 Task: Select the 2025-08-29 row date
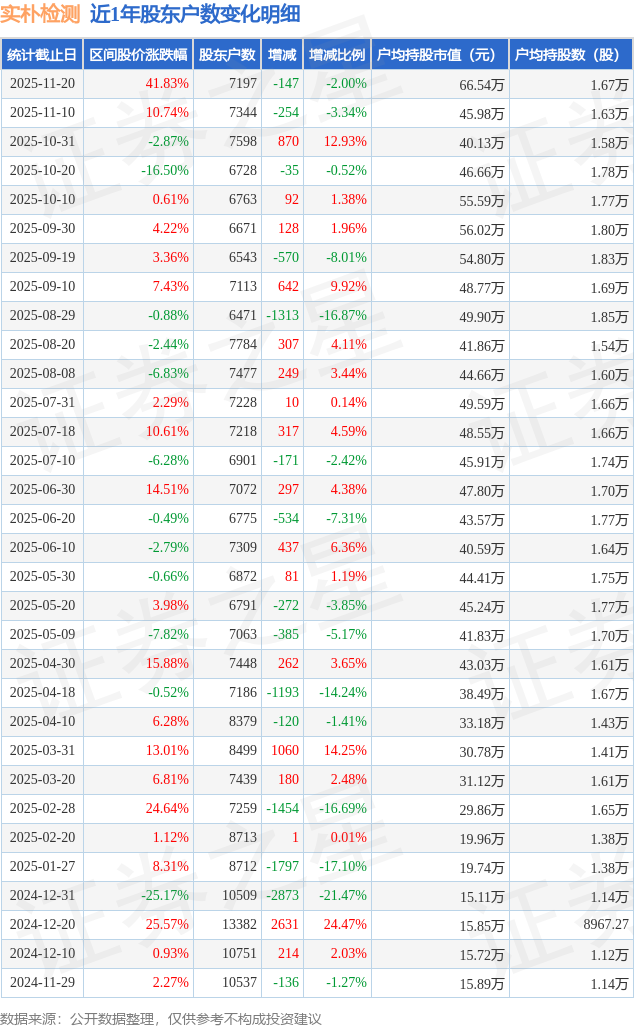point(42,316)
